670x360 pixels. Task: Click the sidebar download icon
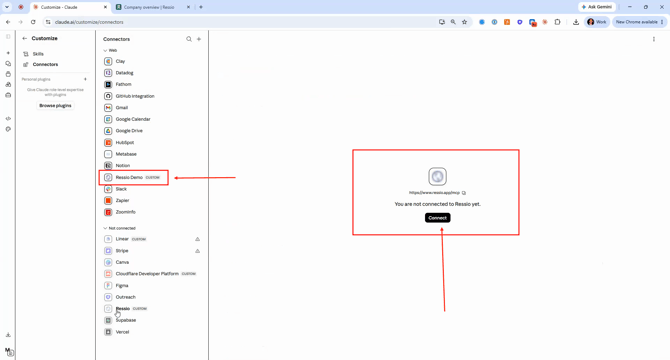pyautogui.click(x=8, y=335)
